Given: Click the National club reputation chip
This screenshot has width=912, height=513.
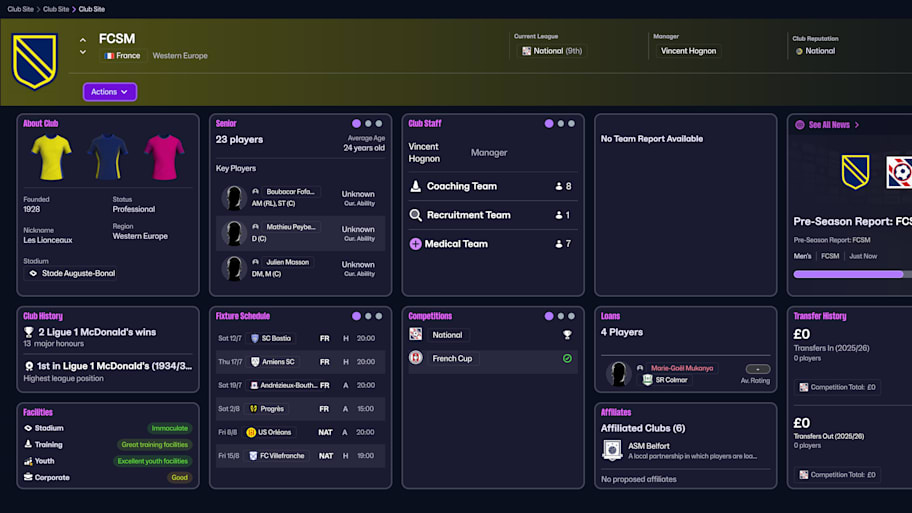Looking at the screenshot, I should 815,51.
